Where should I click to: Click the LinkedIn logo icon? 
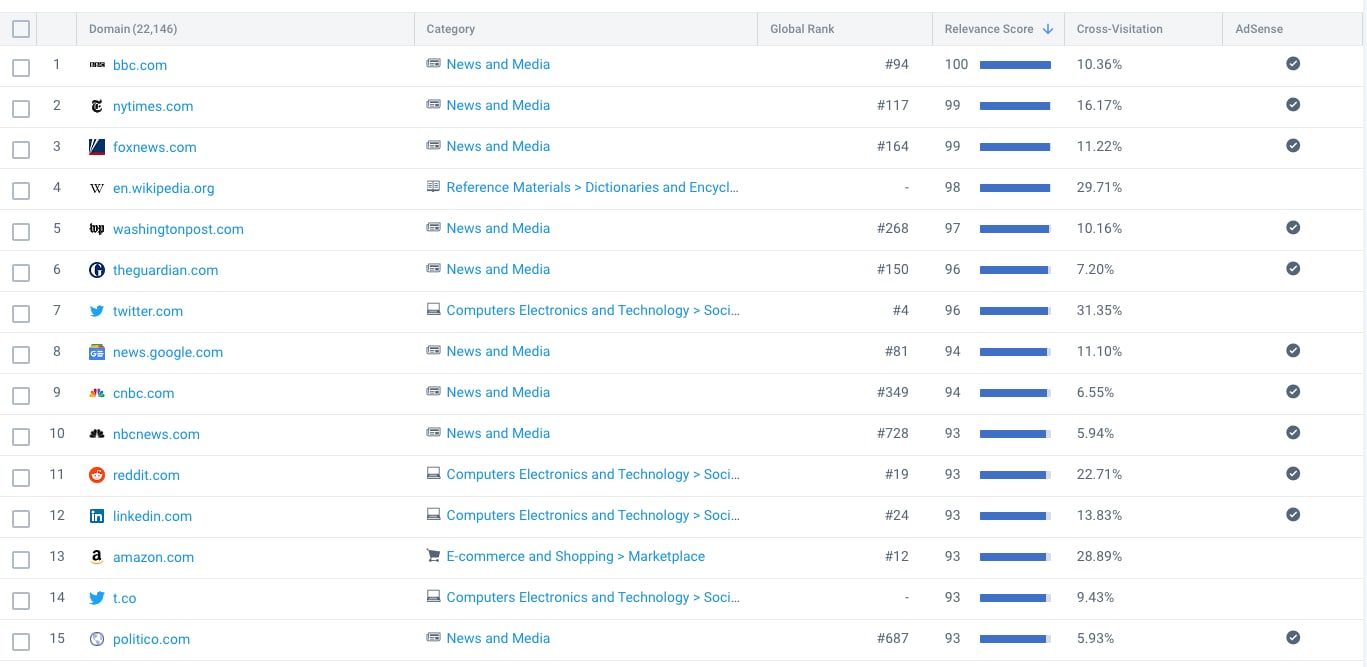pyautogui.click(x=97, y=516)
